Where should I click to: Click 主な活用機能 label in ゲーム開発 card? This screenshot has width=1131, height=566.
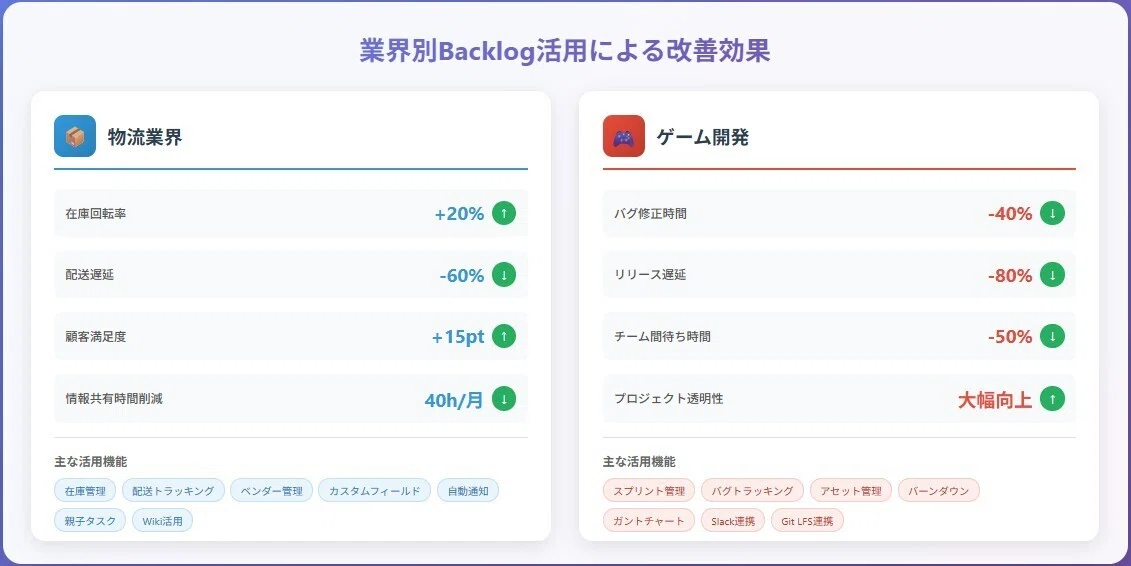pos(639,461)
